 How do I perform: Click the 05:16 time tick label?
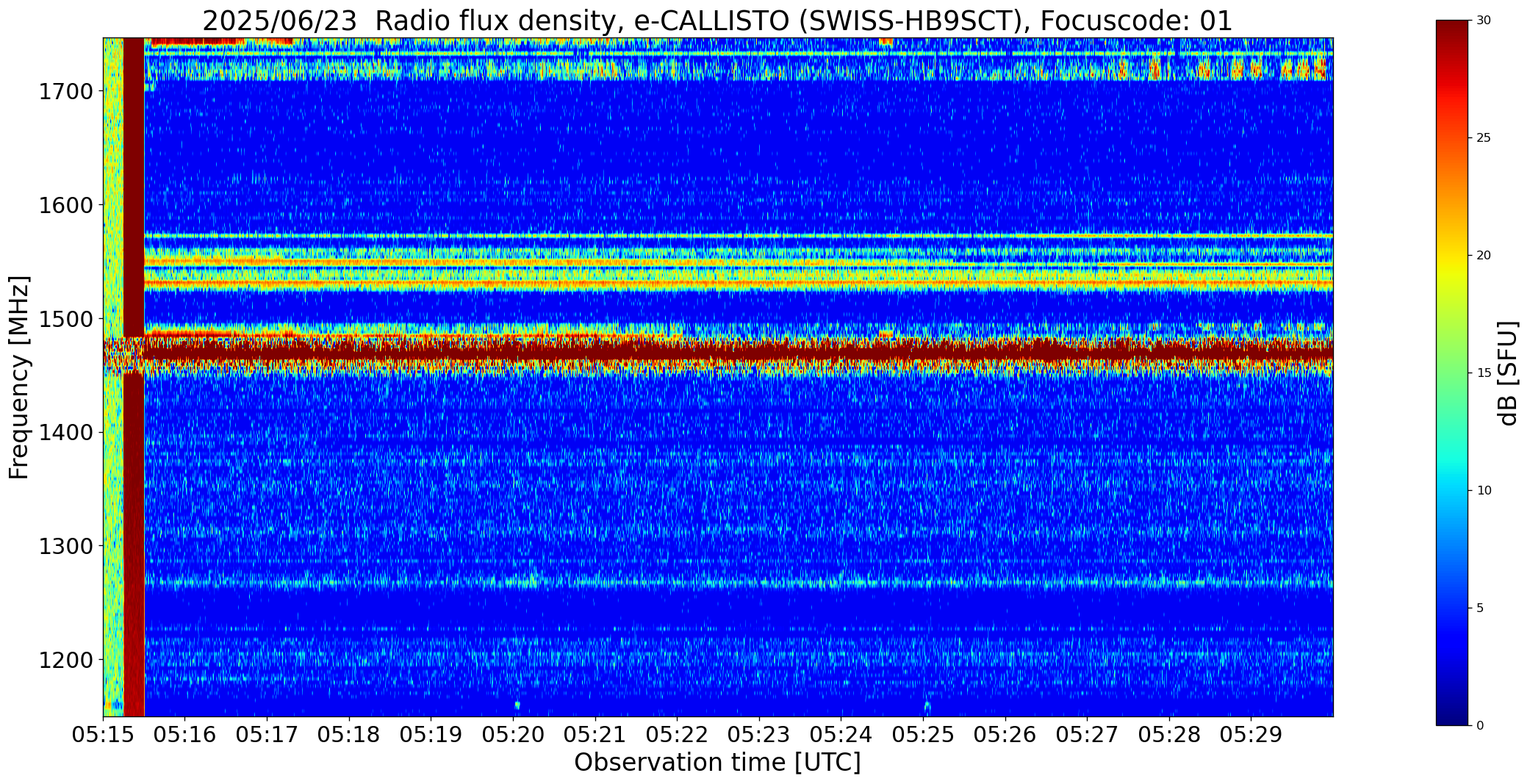coord(185,735)
